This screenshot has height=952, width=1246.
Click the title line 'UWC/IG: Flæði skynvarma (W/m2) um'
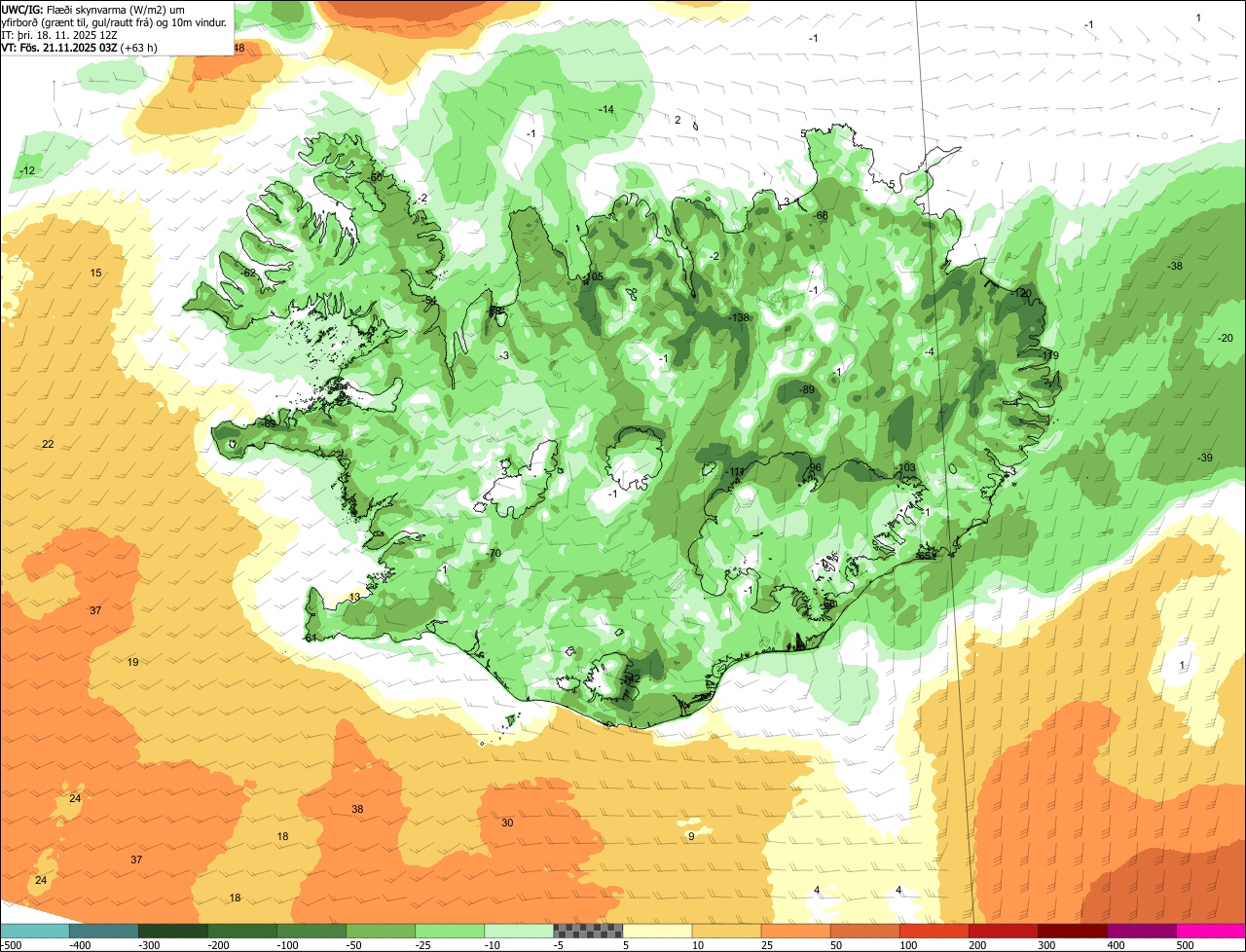pyautogui.click(x=92, y=9)
